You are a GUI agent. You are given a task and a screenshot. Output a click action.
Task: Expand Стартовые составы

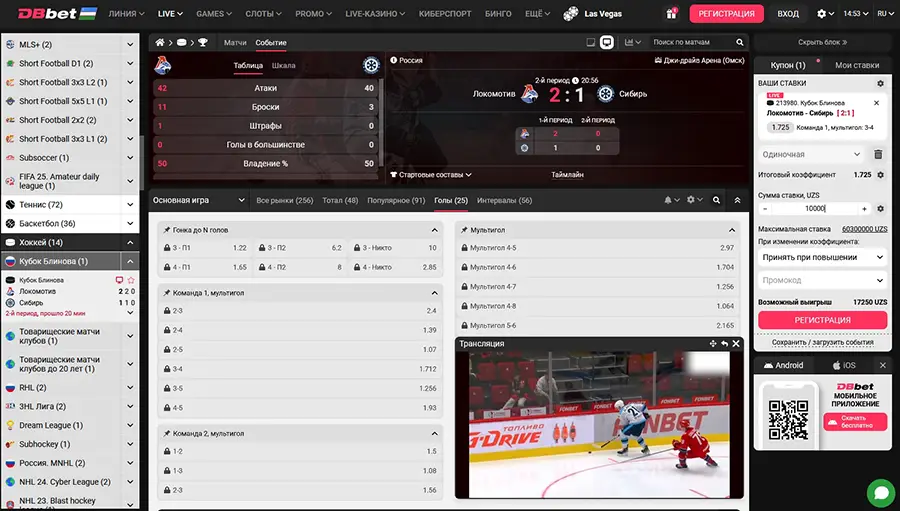pos(431,175)
